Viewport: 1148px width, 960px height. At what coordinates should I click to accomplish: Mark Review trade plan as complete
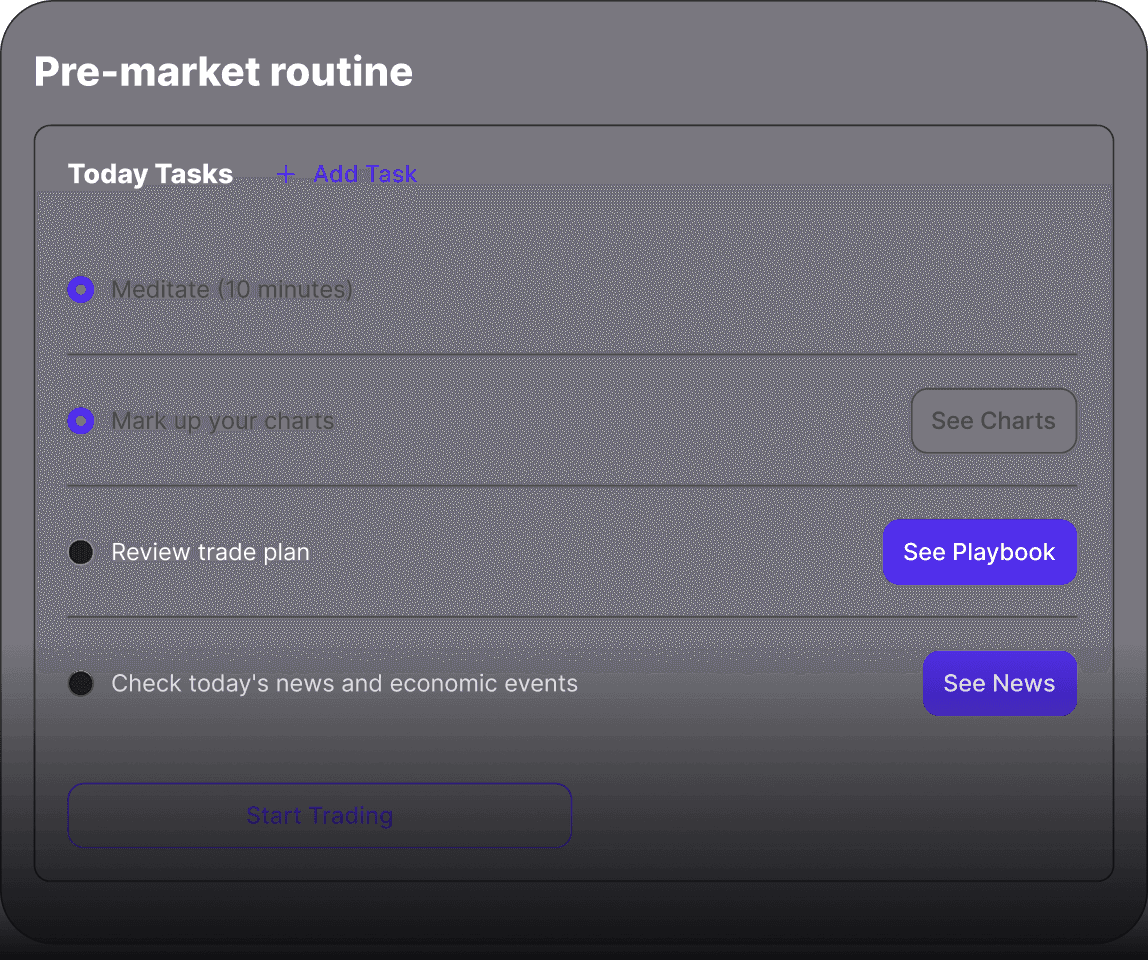click(x=81, y=552)
